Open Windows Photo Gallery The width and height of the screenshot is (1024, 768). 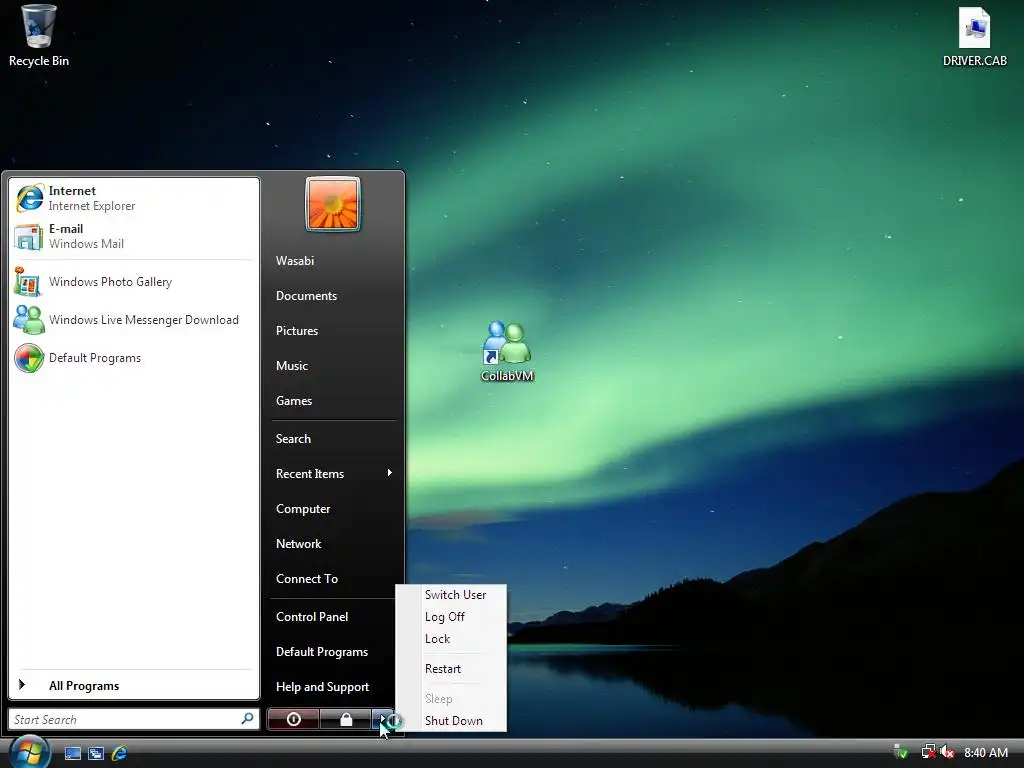point(134,282)
